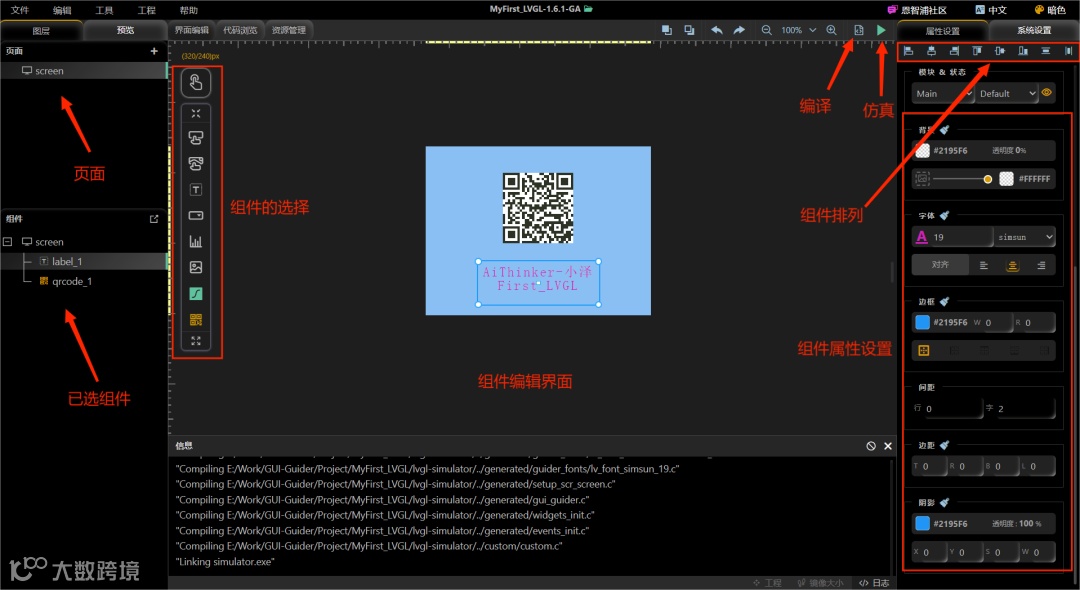Open the simsun font dropdown

[1025, 237]
